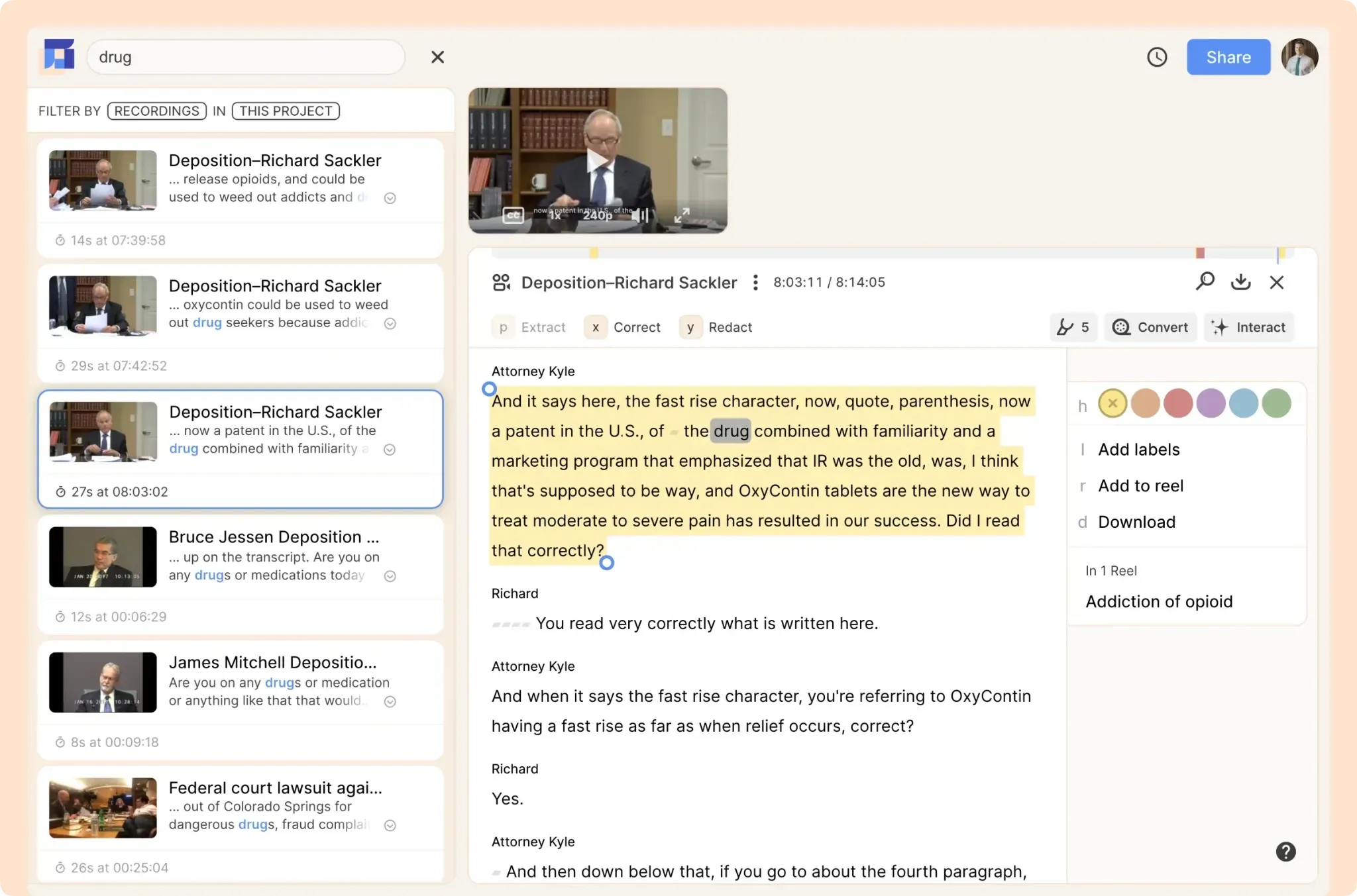Click the yellow timeline marker

594,253
